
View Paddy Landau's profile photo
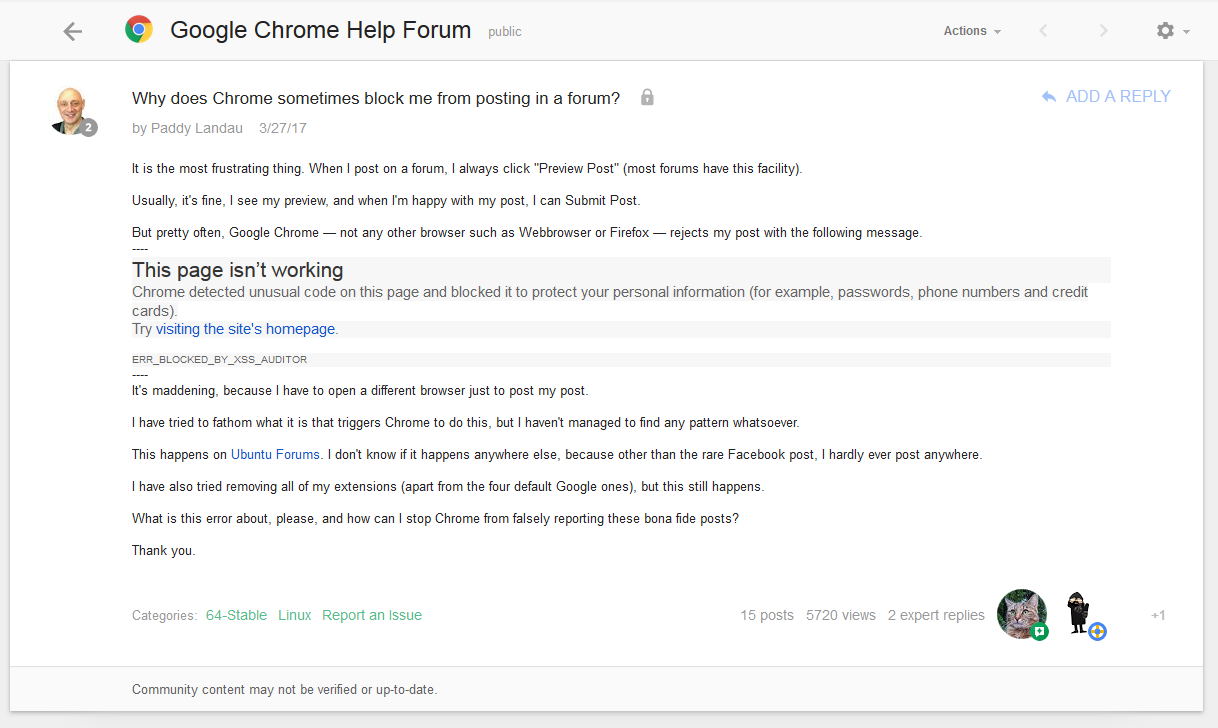[x=70, y=110]
